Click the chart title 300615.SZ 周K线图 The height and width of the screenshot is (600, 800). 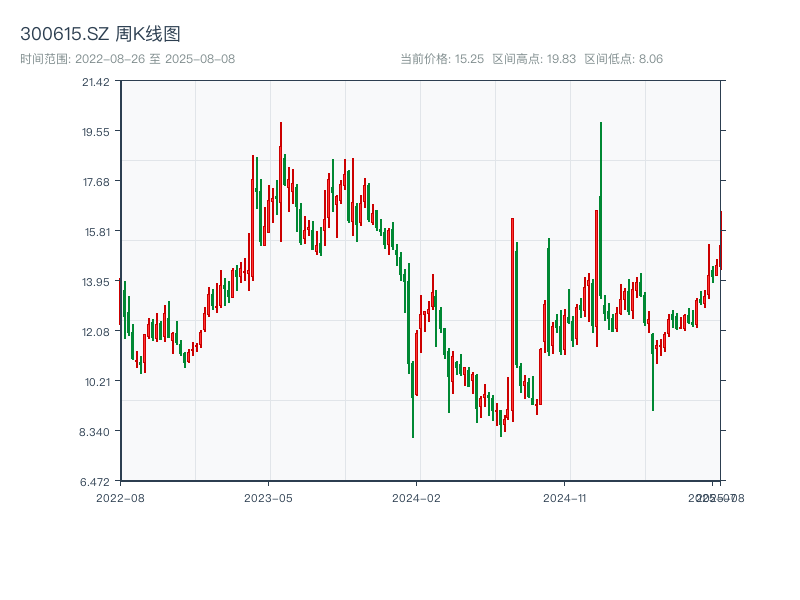coord(100,34)
